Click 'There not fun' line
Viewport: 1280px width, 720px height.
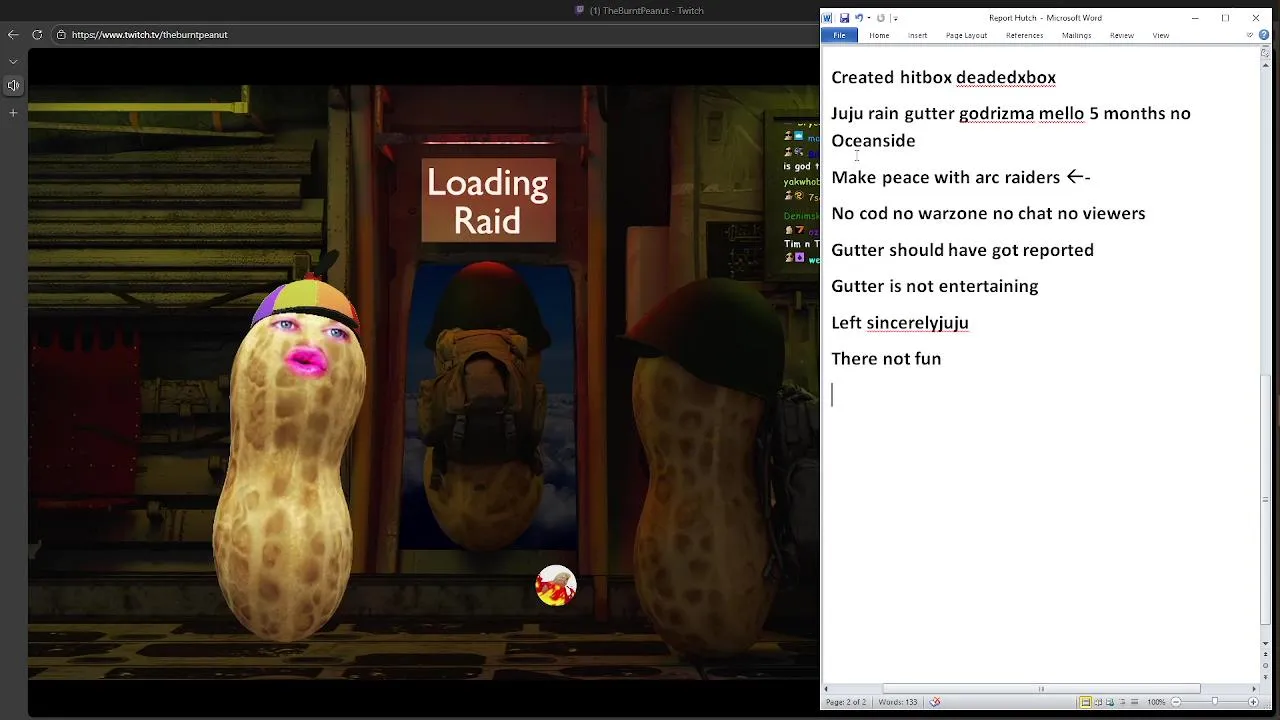[x=886, y=358]
